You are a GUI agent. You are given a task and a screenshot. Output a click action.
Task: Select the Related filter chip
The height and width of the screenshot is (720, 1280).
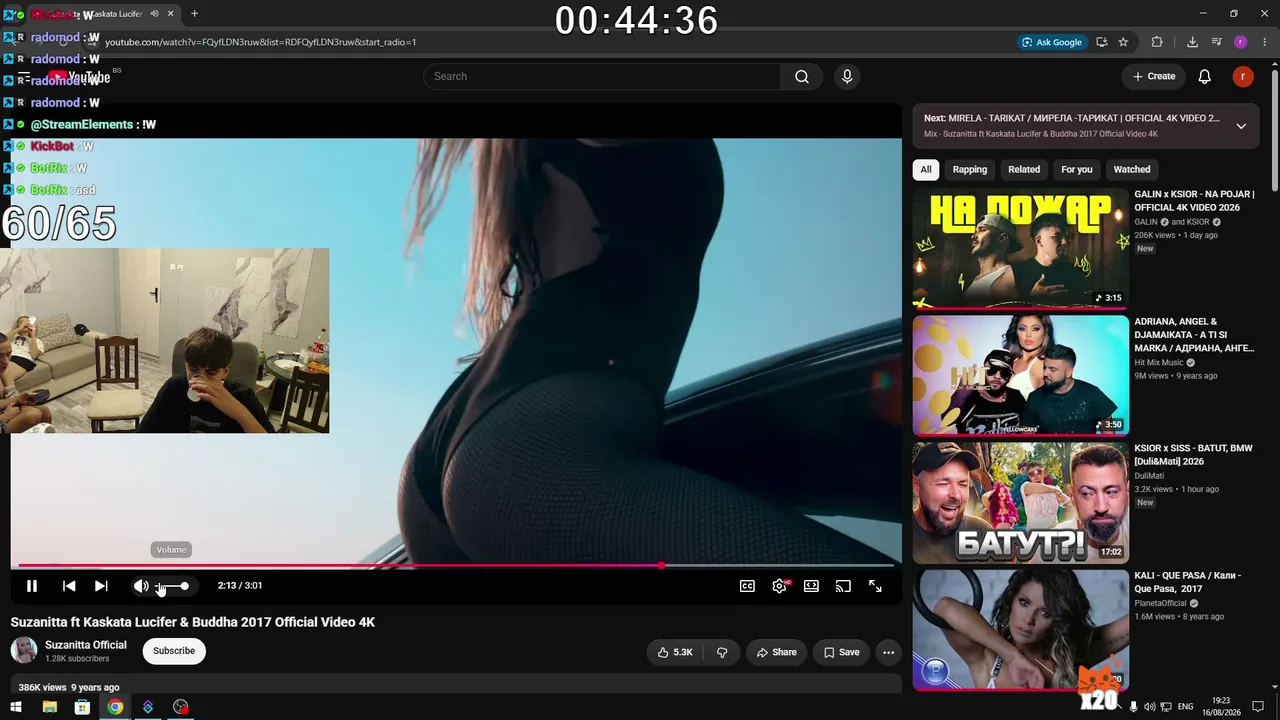point(1024,170)
